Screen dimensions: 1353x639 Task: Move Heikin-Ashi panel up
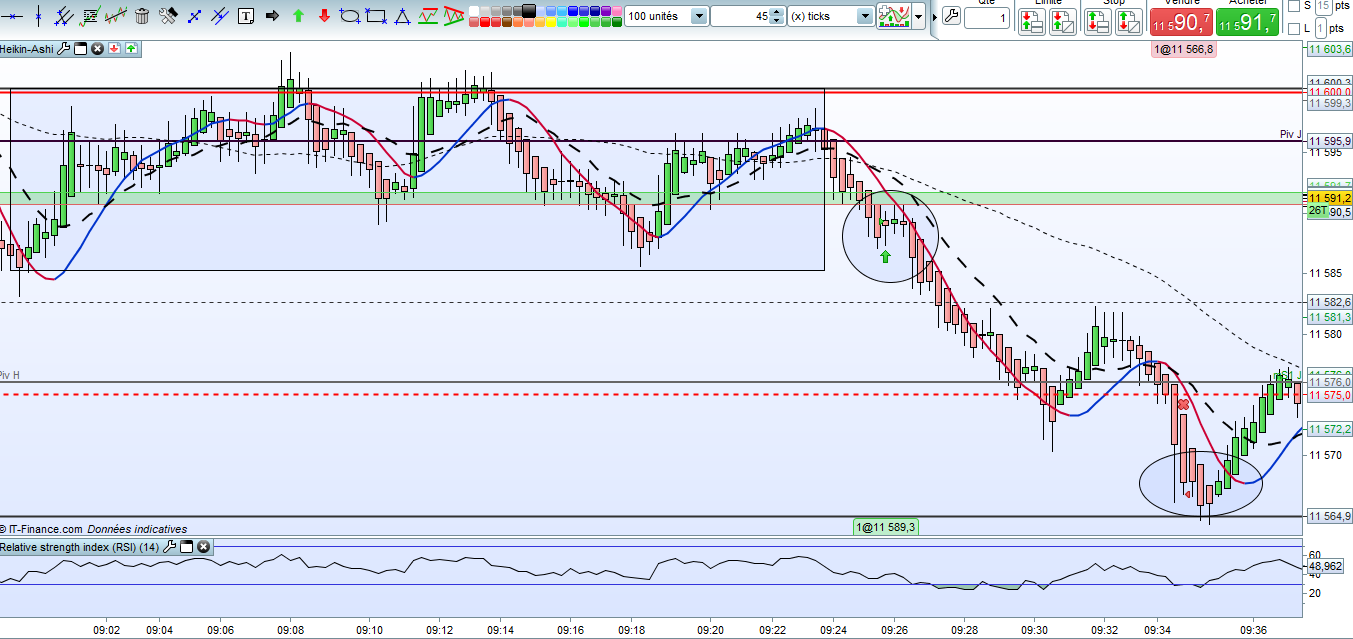[131, 48]
